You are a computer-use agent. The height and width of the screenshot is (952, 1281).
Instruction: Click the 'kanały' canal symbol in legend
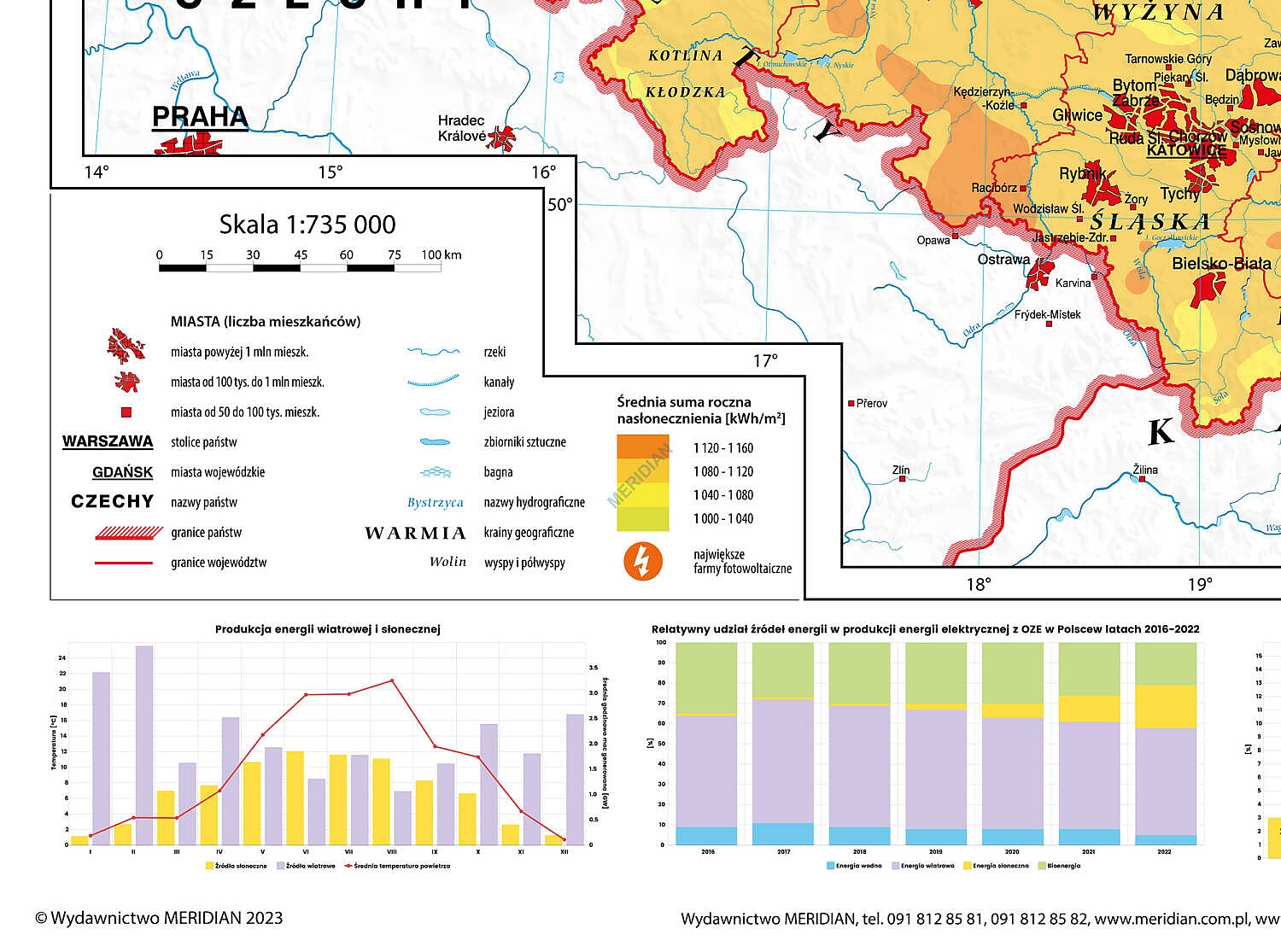point(434,382)
